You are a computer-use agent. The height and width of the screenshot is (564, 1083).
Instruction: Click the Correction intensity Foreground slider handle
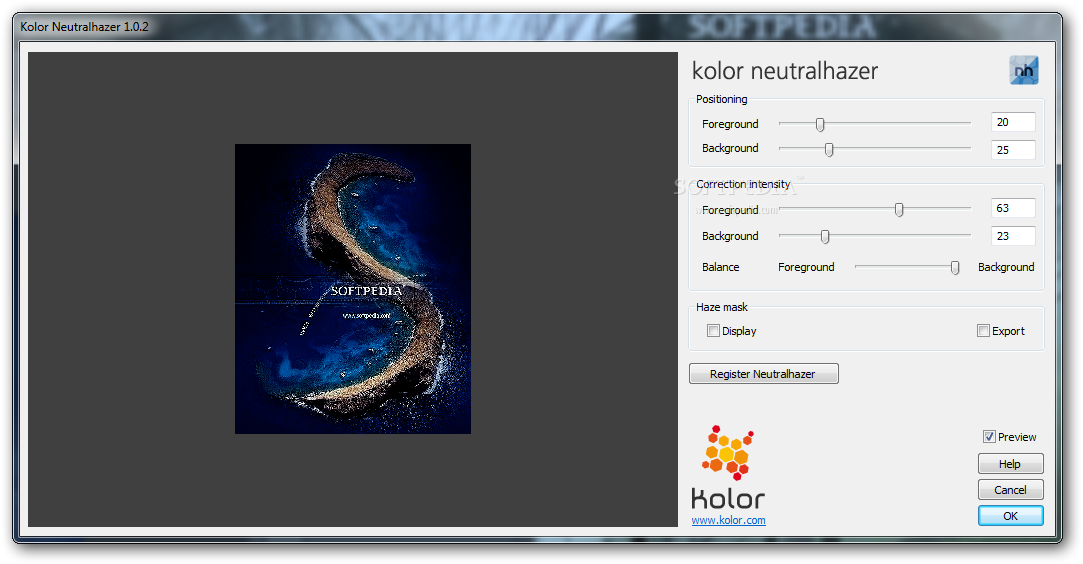click(x=899, y=209)
